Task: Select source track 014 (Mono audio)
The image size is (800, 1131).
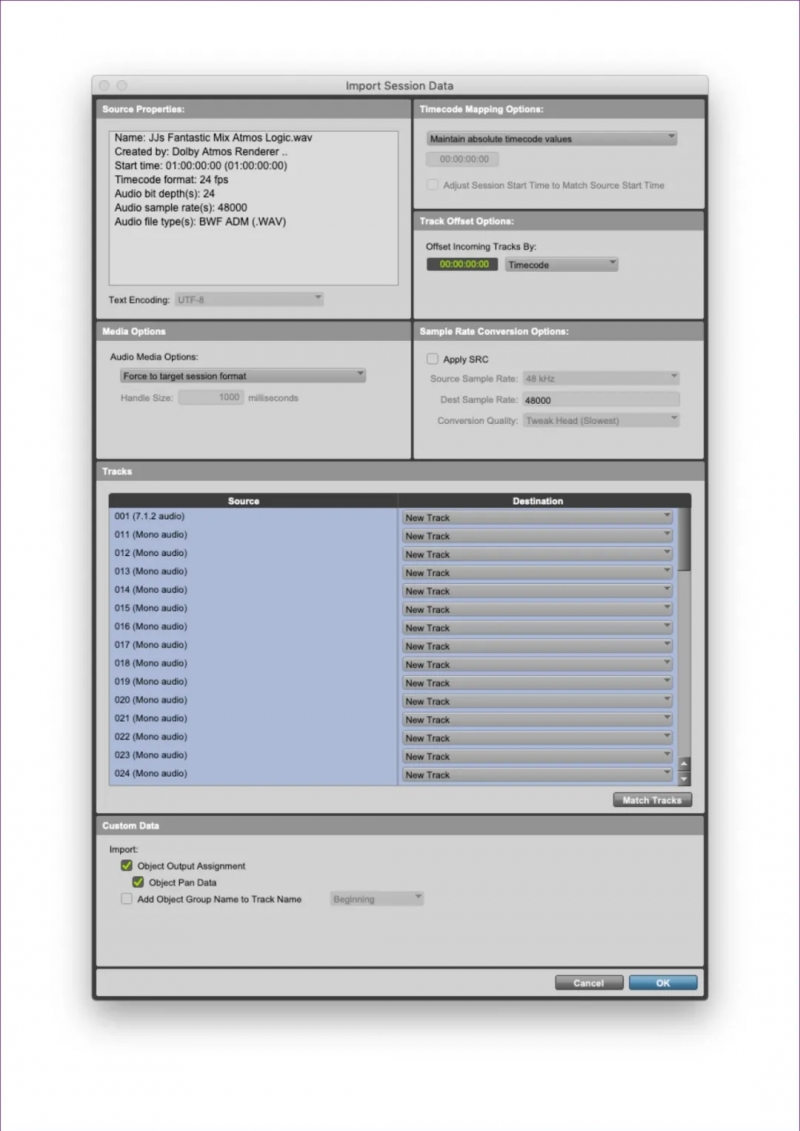Action: pos(253,590)
